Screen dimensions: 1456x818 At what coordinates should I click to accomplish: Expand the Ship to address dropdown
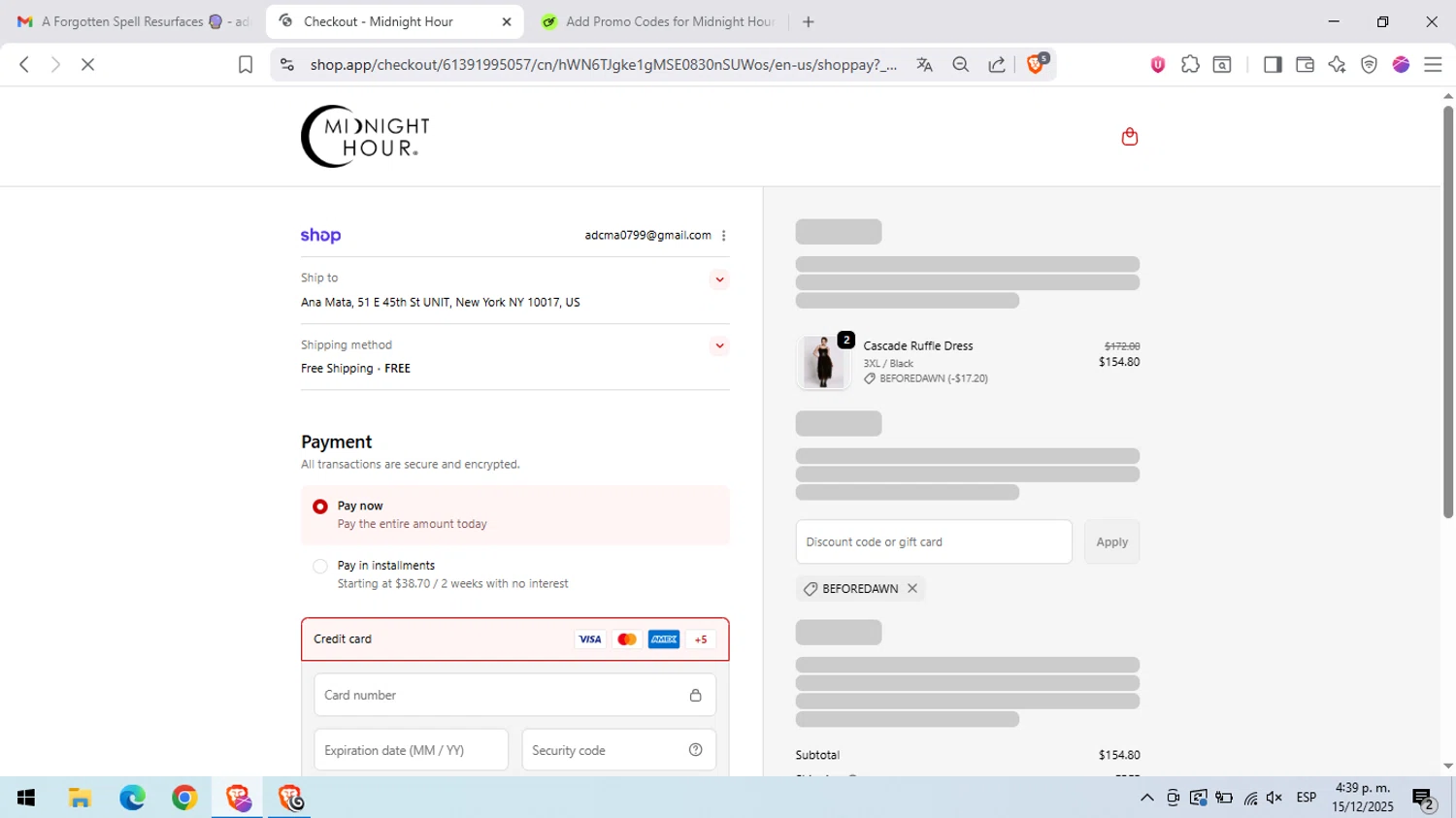point(719,279)
